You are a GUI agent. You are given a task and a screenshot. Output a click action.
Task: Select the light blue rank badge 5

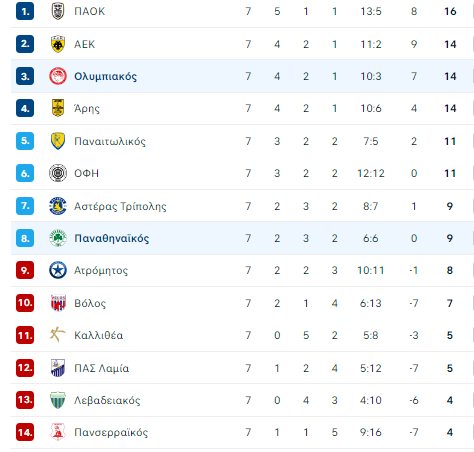(25, 141)
